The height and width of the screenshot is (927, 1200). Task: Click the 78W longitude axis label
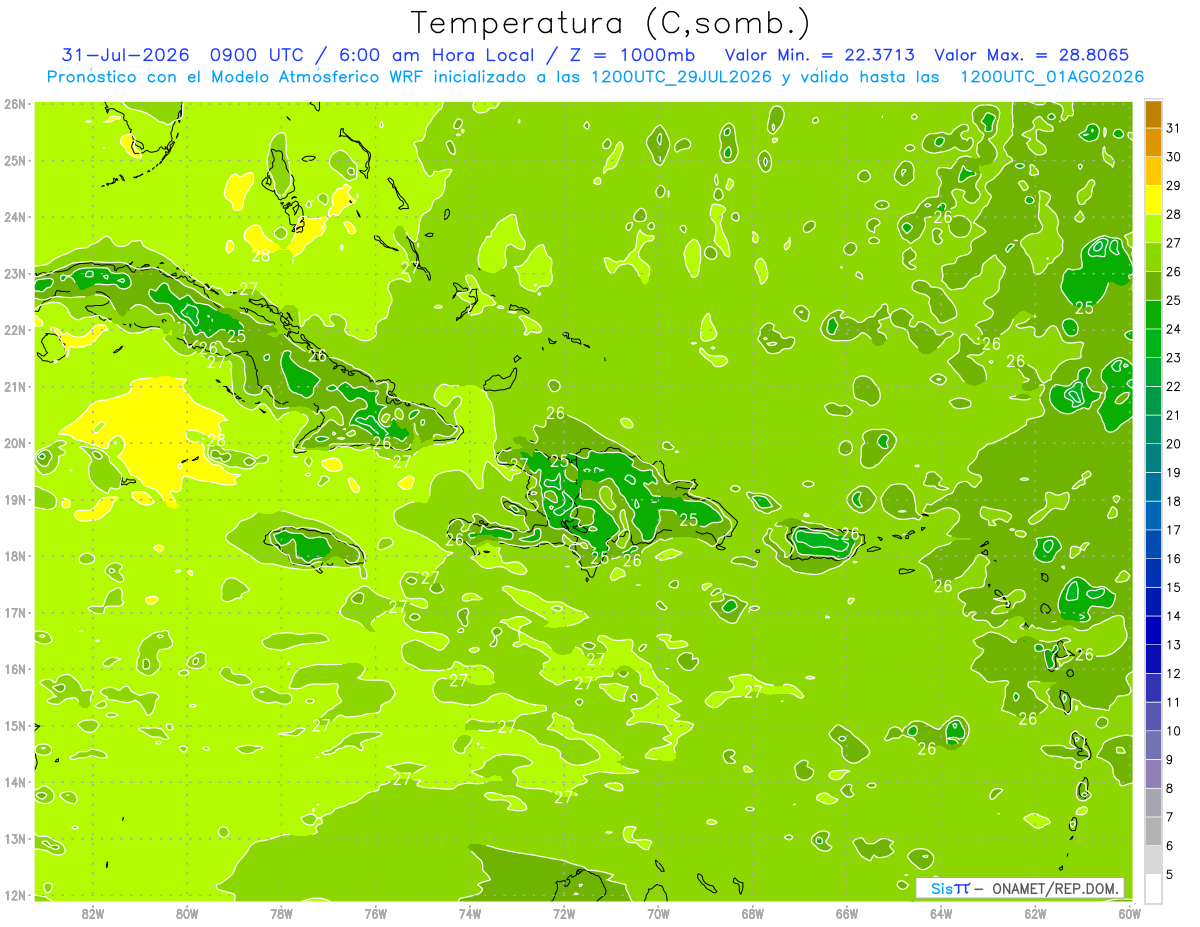tap(281, 912)
